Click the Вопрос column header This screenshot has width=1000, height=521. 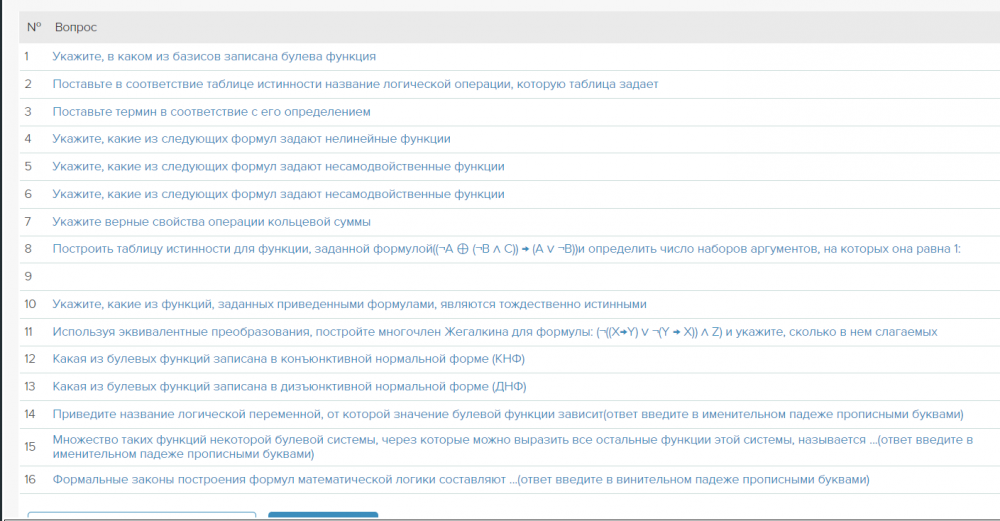coord(76,27)
